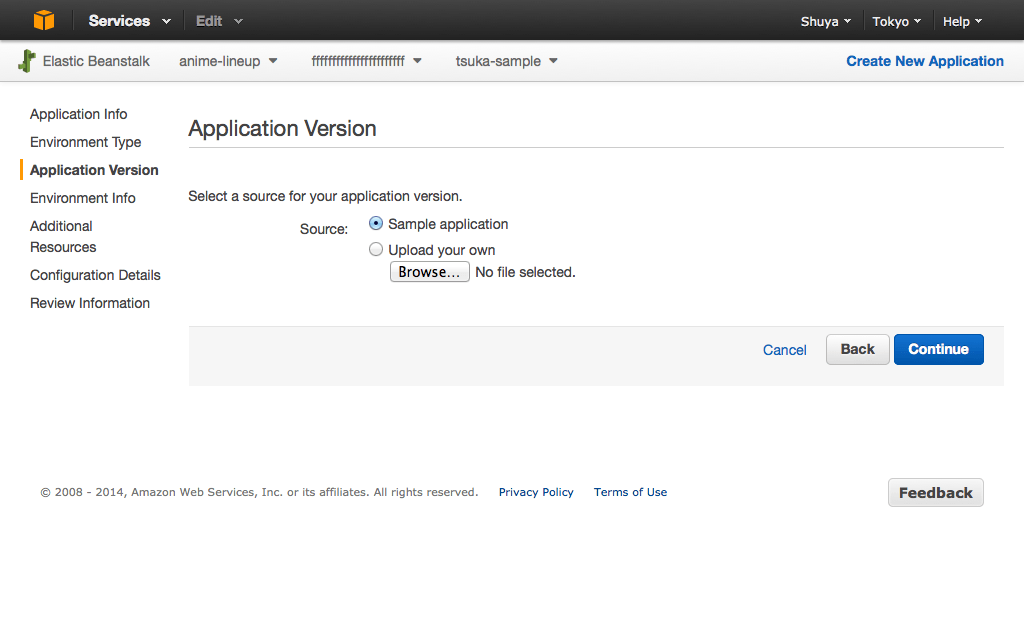The width and height of the screenshot is (1024, 629).
Task: Open Configuration Details step
Action: click(x=95, y=275)
